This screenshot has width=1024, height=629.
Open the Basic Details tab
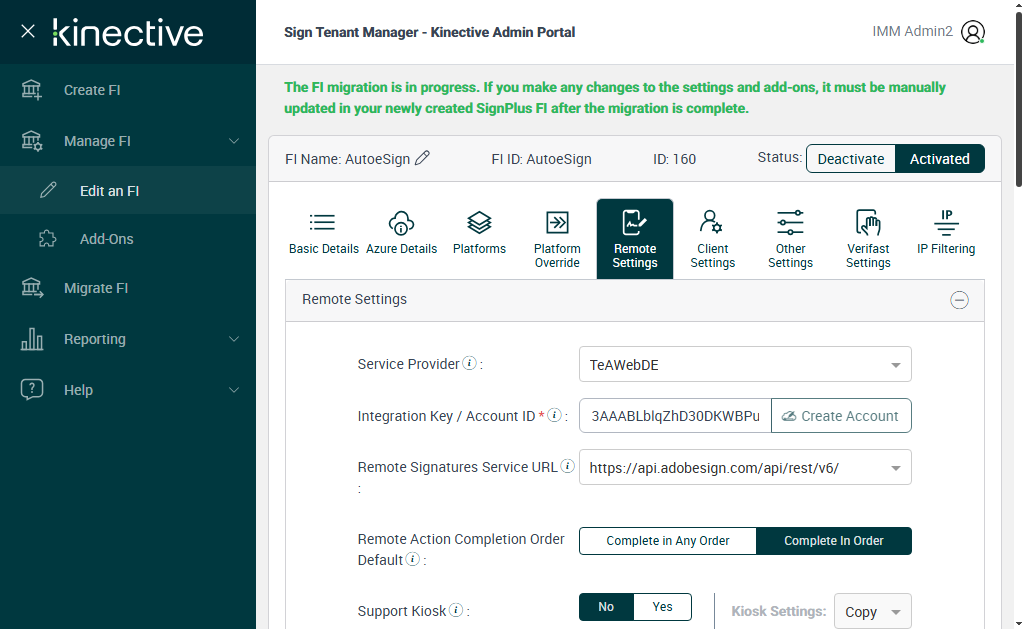pos(324,239)
